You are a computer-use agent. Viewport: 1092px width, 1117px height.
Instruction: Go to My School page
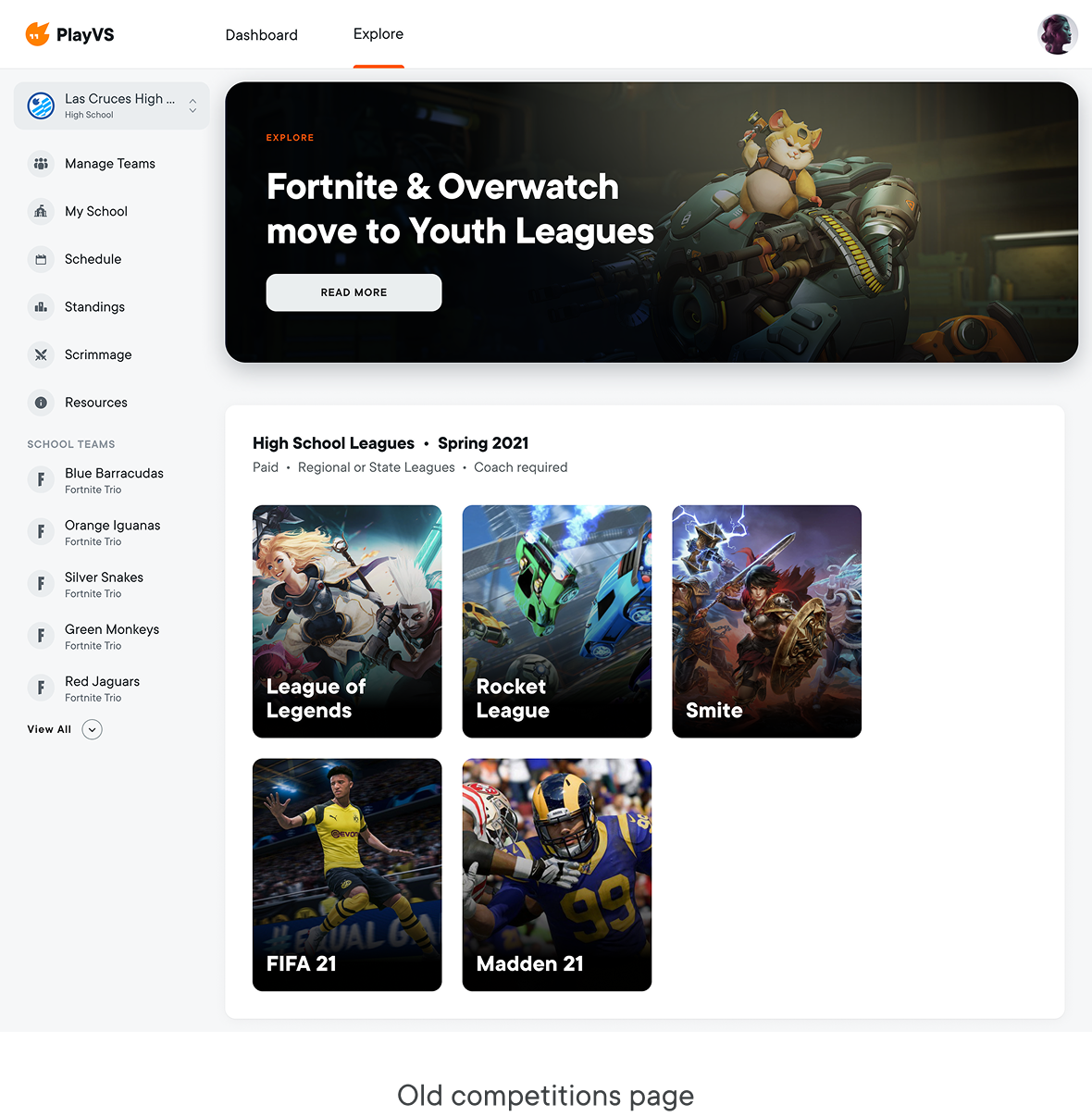pyautogui.click(x=96, y=211)
